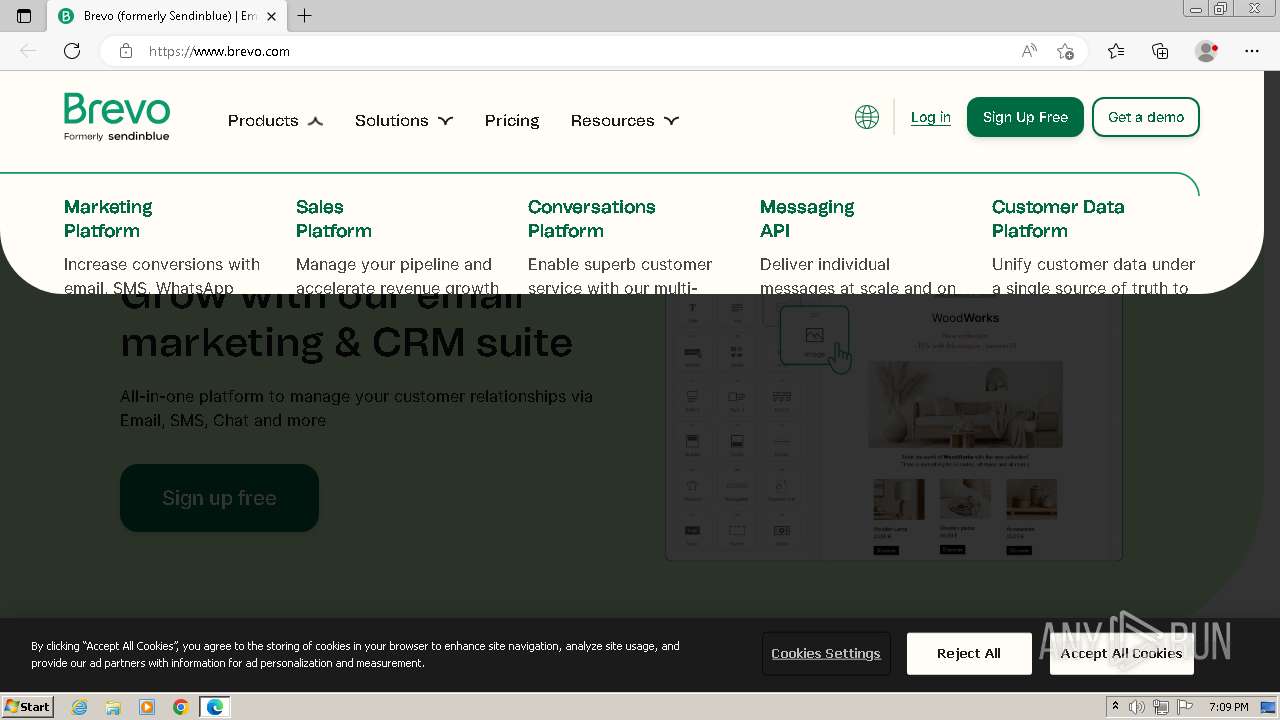Viewport: 1280px width, 720px height.
Task: Open Action Center flag icon
Action: (1185, 707)
